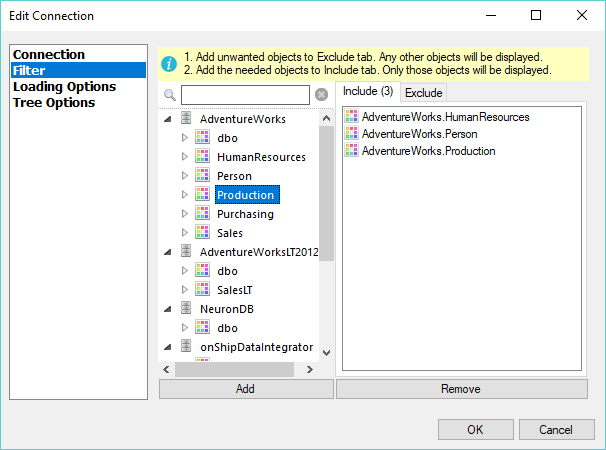This screenshot has width=606, height=450.
Task: Select the NeuronDB database label
Action: tap(227, 309)
